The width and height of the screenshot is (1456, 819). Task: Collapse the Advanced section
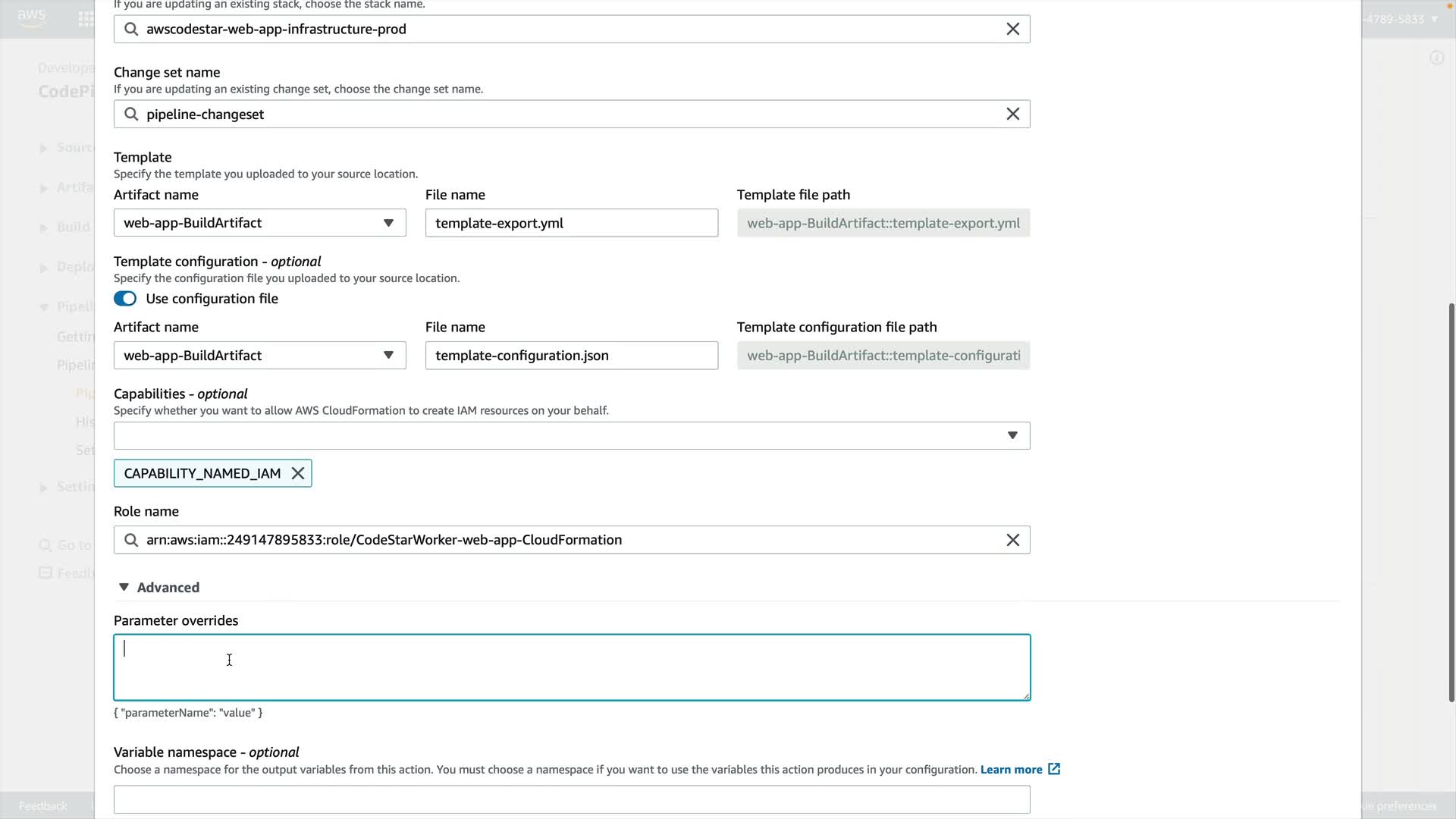point(159,588)
